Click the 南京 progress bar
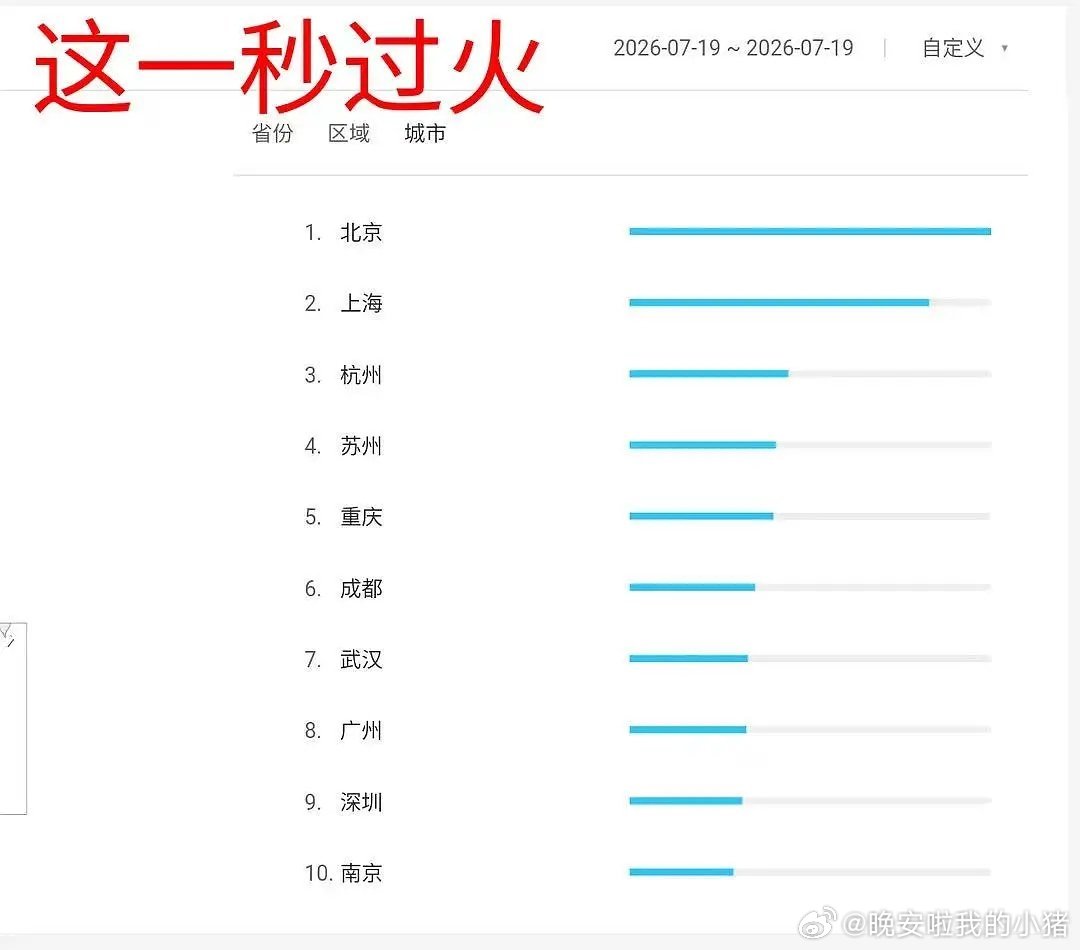The height and width of the screenshot is (950, 1080). tap(810, 872)
